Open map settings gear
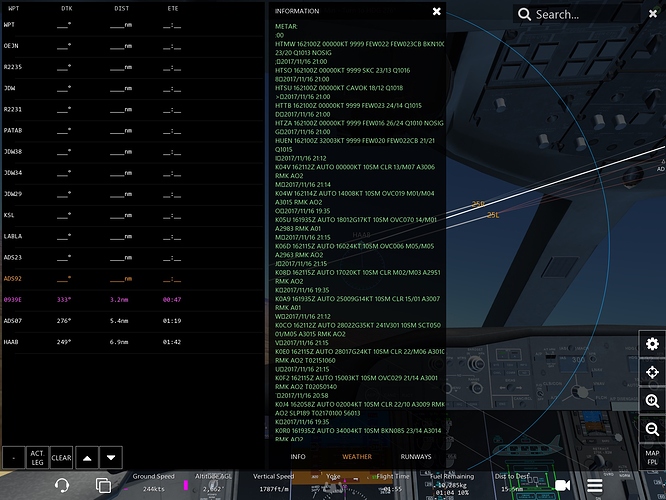The image size is (666, 500). (652, 343)
